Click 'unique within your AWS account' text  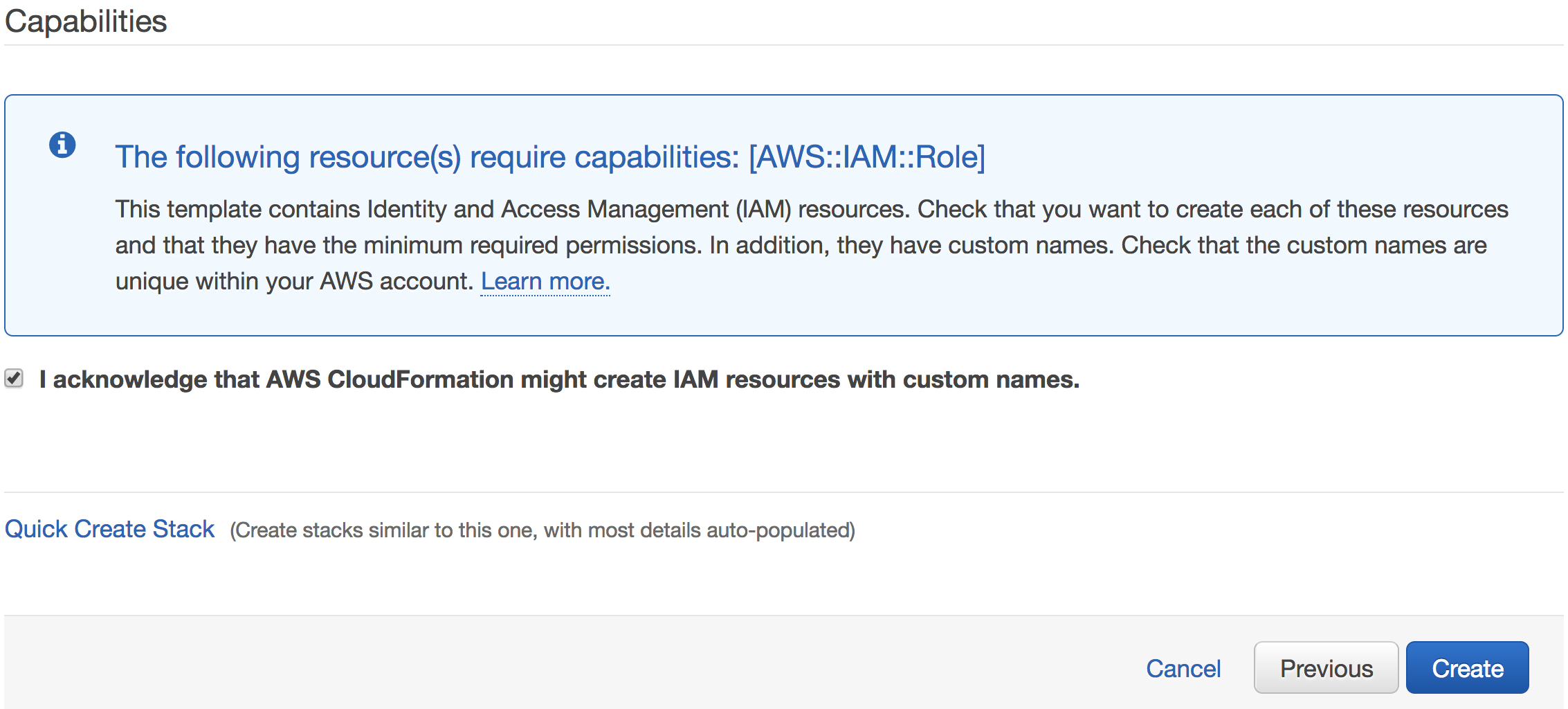(294, 282)
